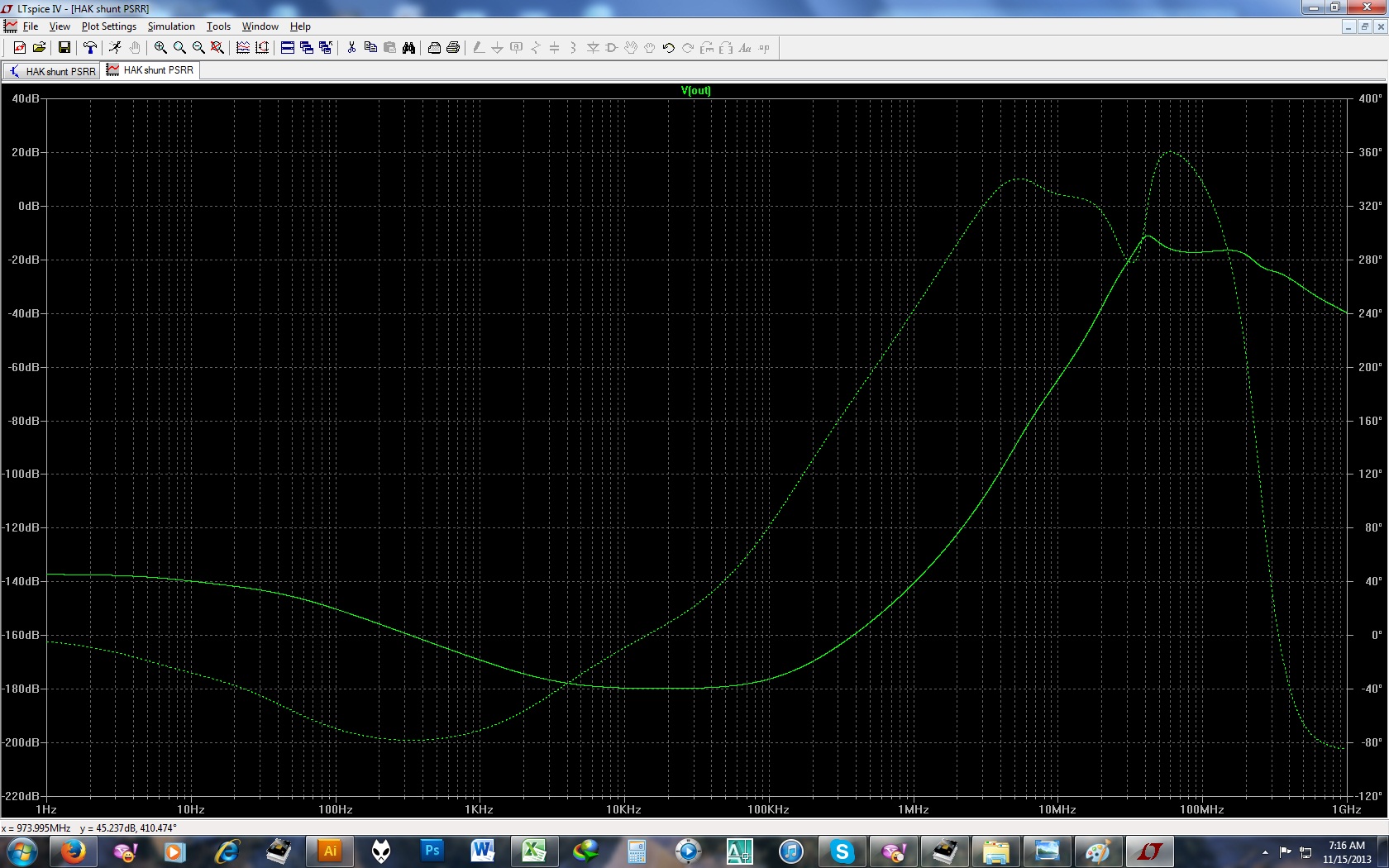Click the grayed Draw Wire pencil icon

[x=478, y=48]
